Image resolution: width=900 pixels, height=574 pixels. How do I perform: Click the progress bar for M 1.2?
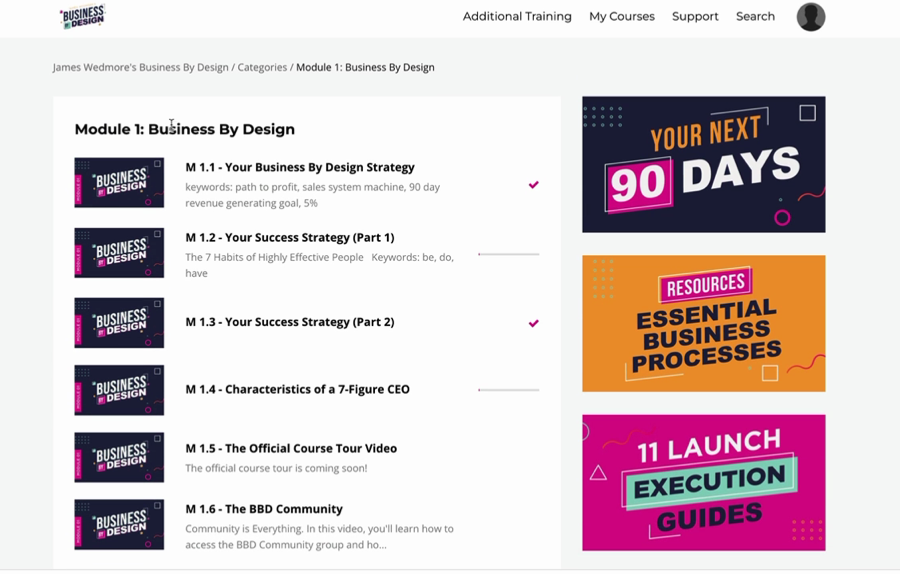[509, 254]
